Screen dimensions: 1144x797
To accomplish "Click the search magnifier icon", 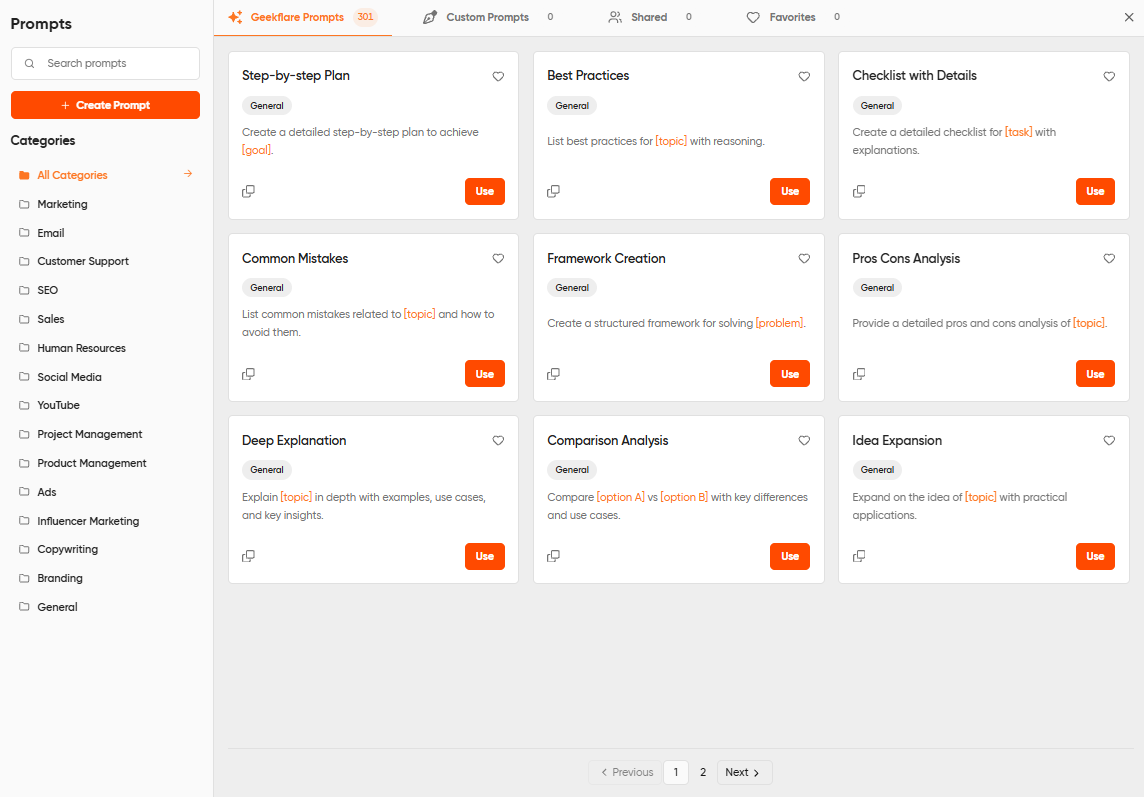I will (x=31, y=63).
